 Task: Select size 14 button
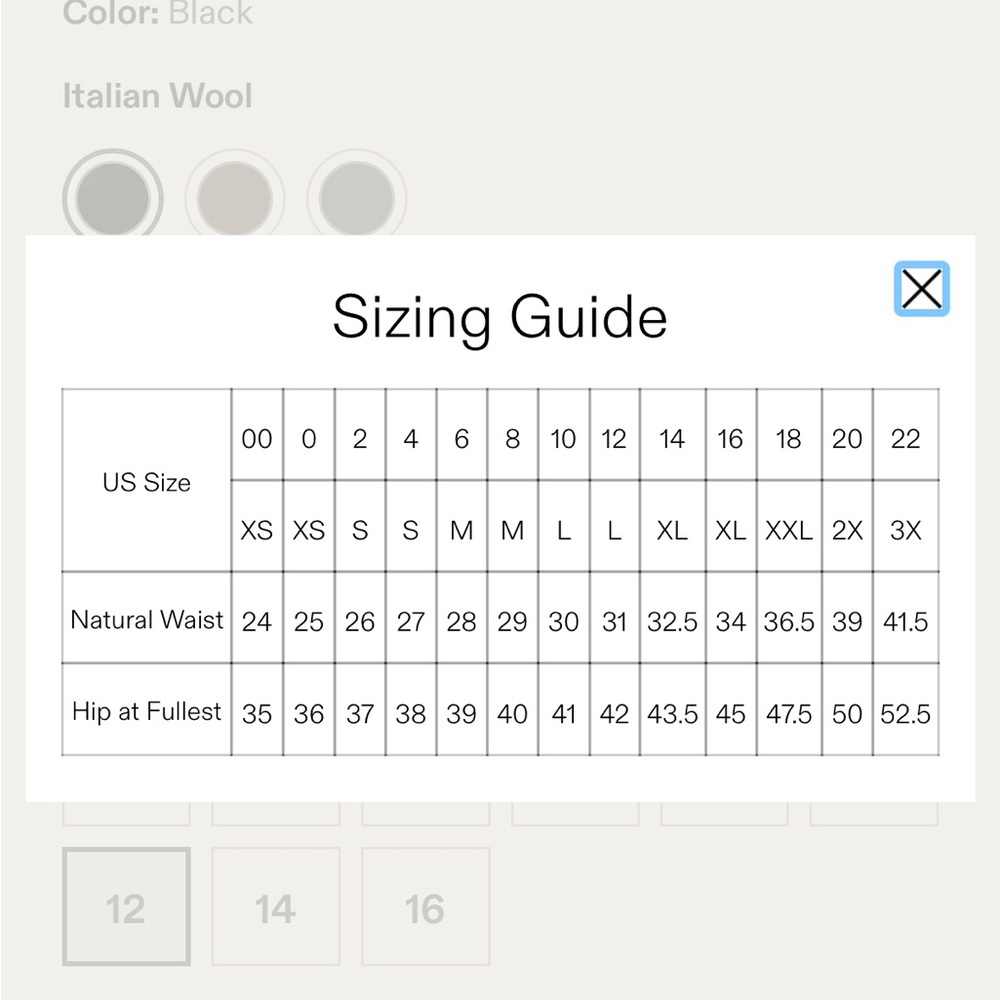click(x=276, y=906)
